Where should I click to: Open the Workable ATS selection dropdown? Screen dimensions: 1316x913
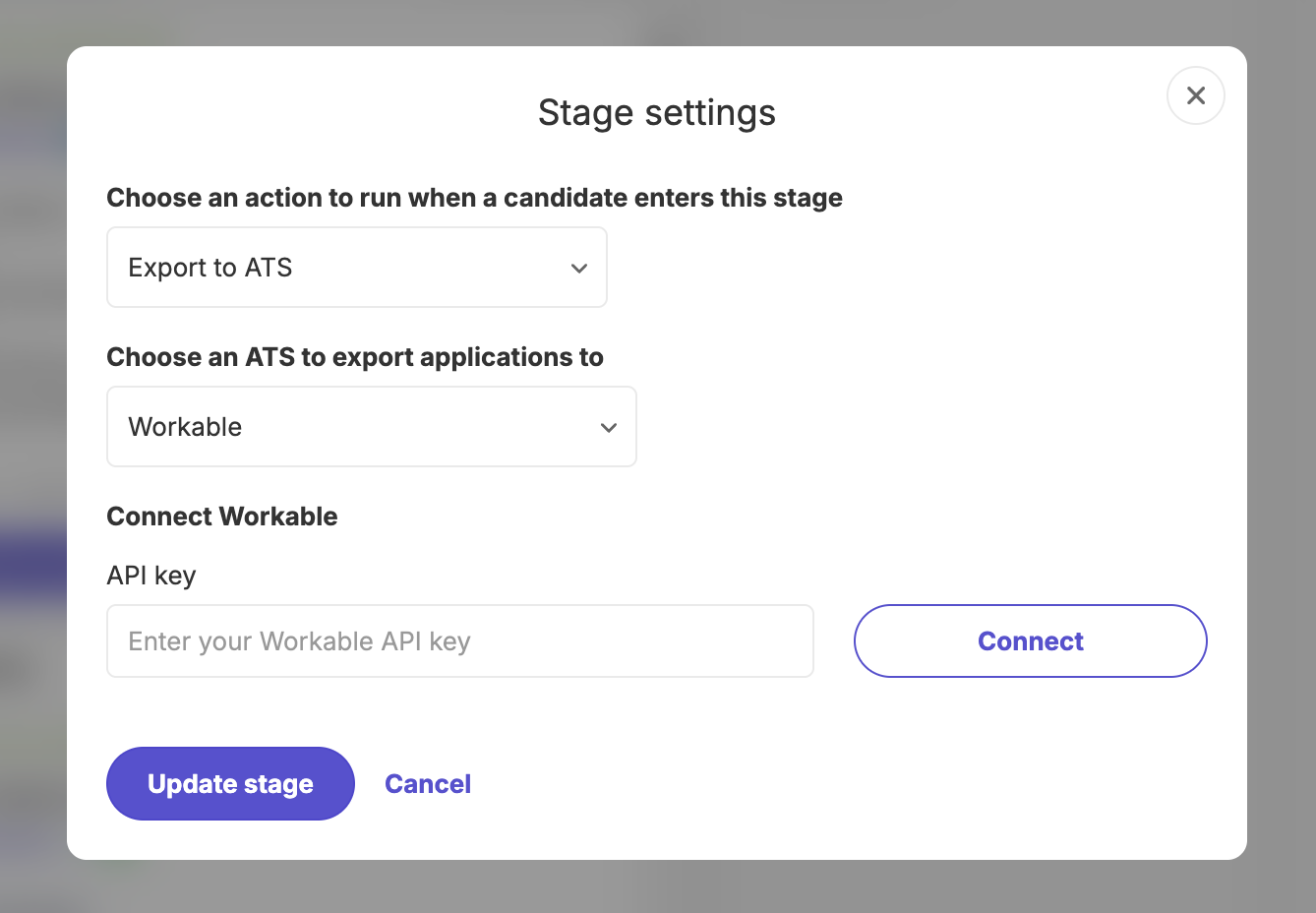tap(372, 427)
